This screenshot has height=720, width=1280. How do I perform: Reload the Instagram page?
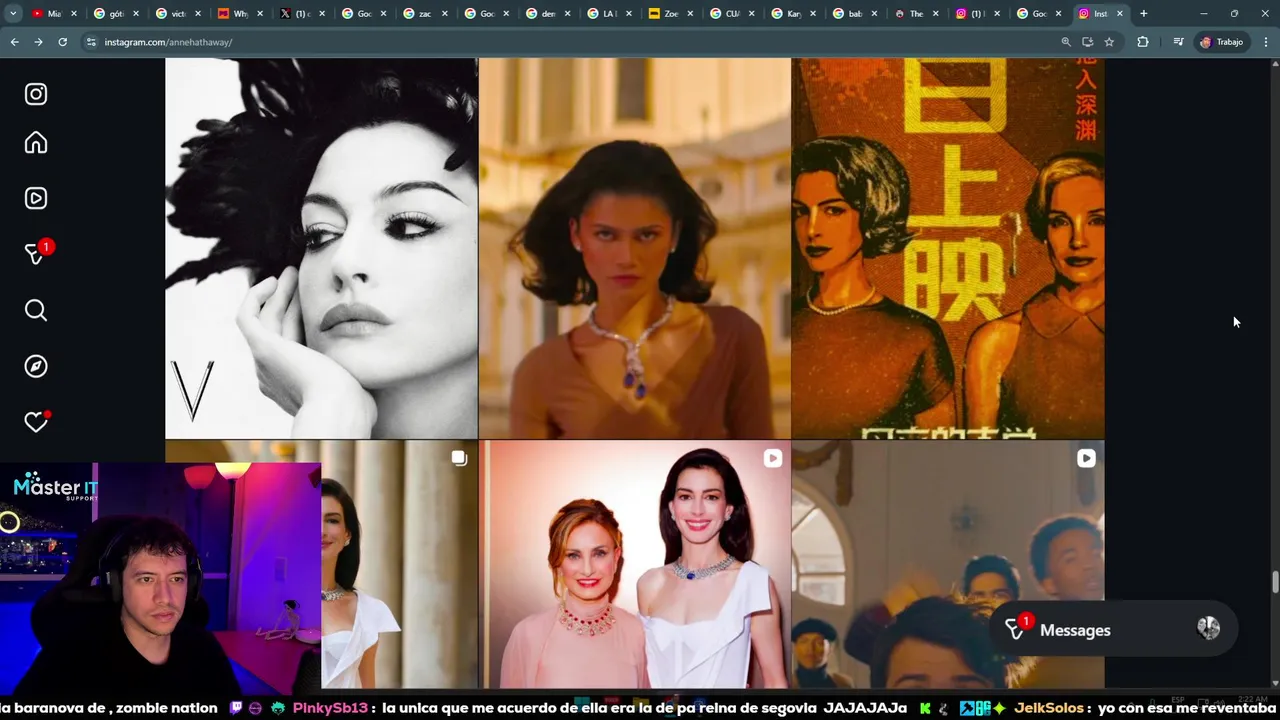(62, 42)
